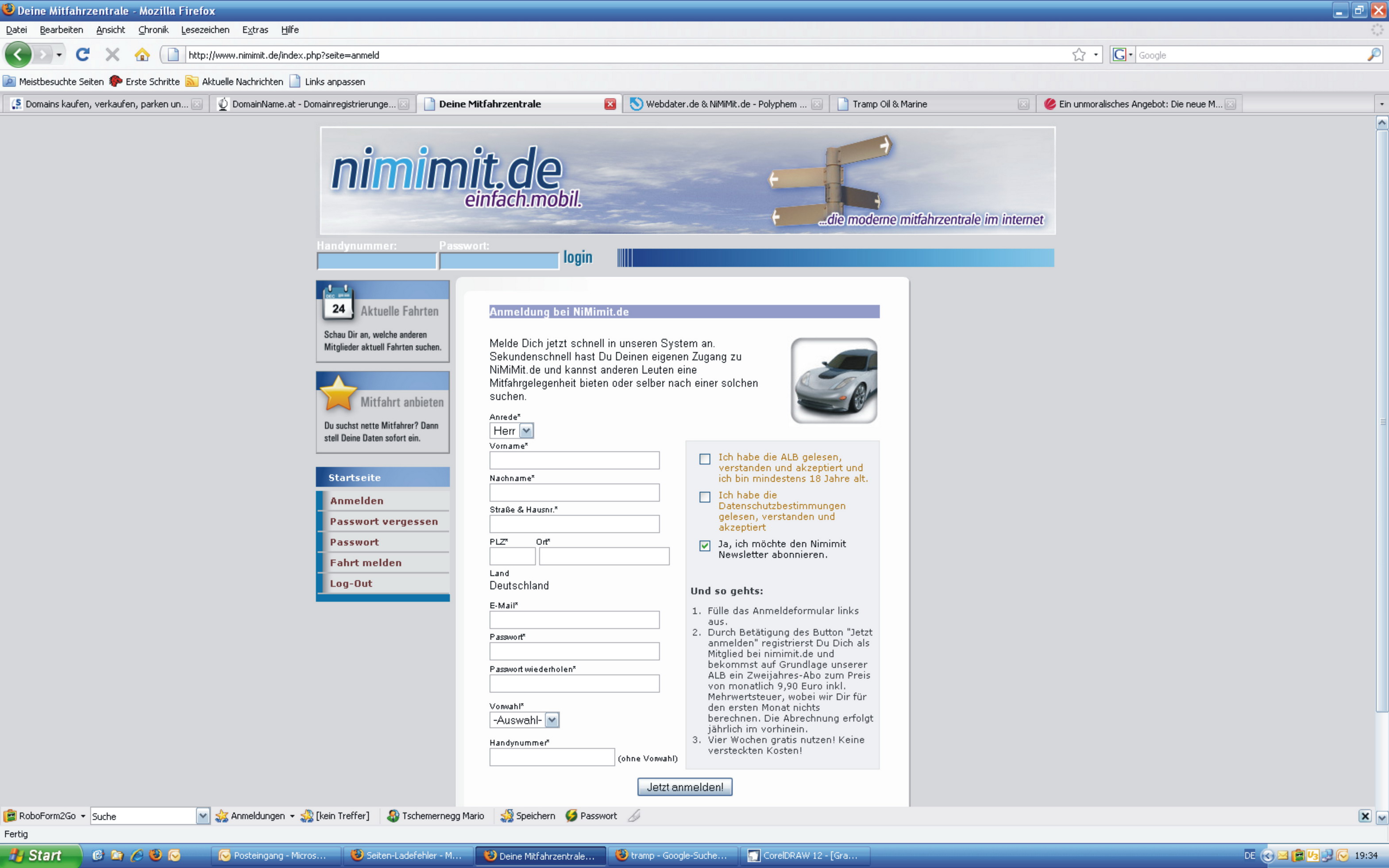1389x868 pixels.
Task: Check the ALB acceptance checkbox
Action: coord(704,459)
